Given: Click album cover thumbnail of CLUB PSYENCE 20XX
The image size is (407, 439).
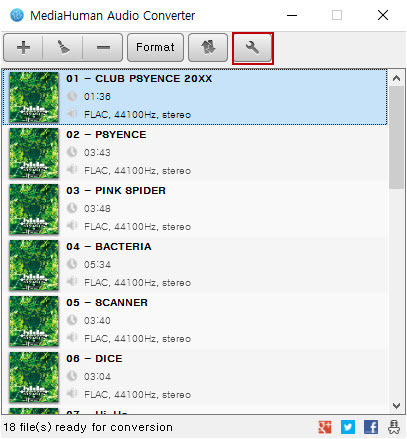Looking at the screenshot, I should click(34, 97).
